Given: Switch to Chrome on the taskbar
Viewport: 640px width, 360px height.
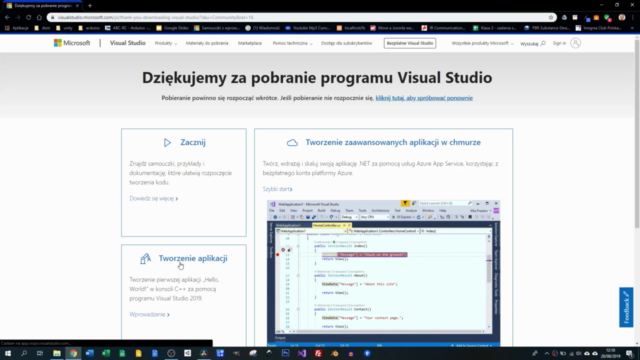Looking at the screenshot, I should pyautogui.click(x=73, y=353).
